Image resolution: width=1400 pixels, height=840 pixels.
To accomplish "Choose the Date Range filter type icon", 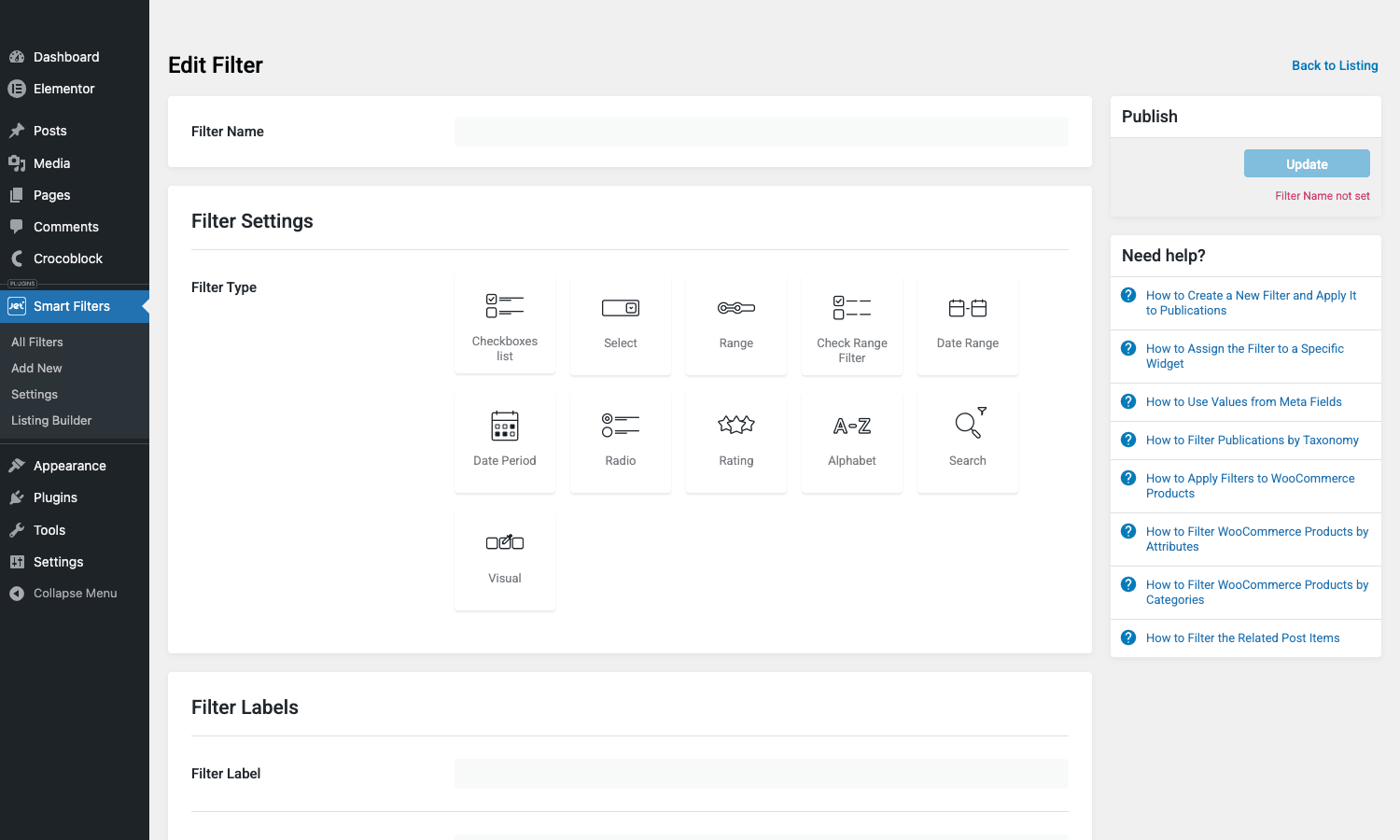I will coord(968,308).
